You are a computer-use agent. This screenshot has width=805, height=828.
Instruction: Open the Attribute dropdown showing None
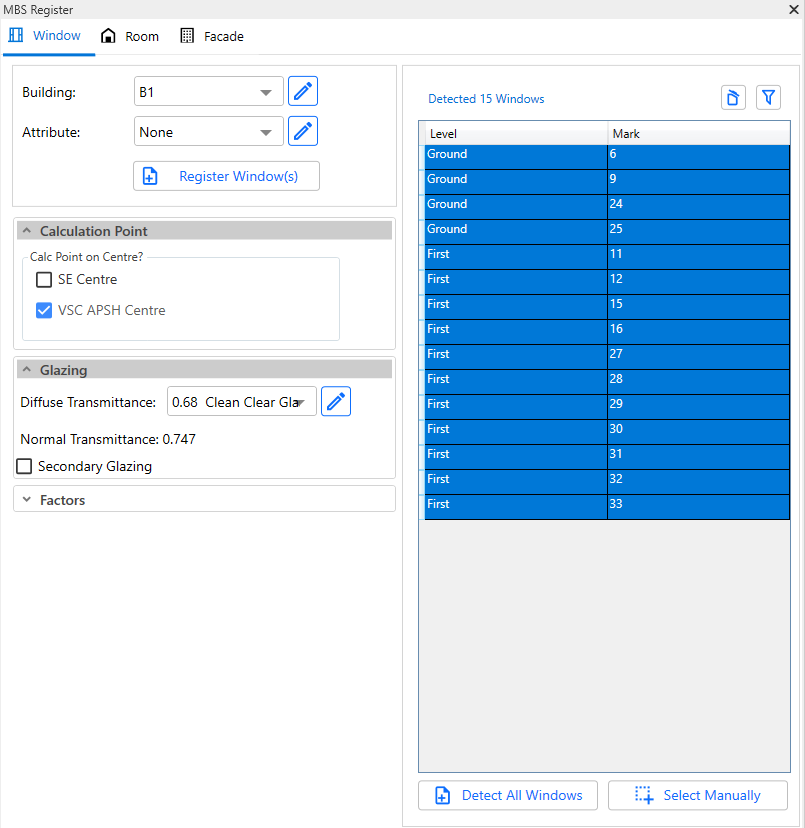(208, 131)
